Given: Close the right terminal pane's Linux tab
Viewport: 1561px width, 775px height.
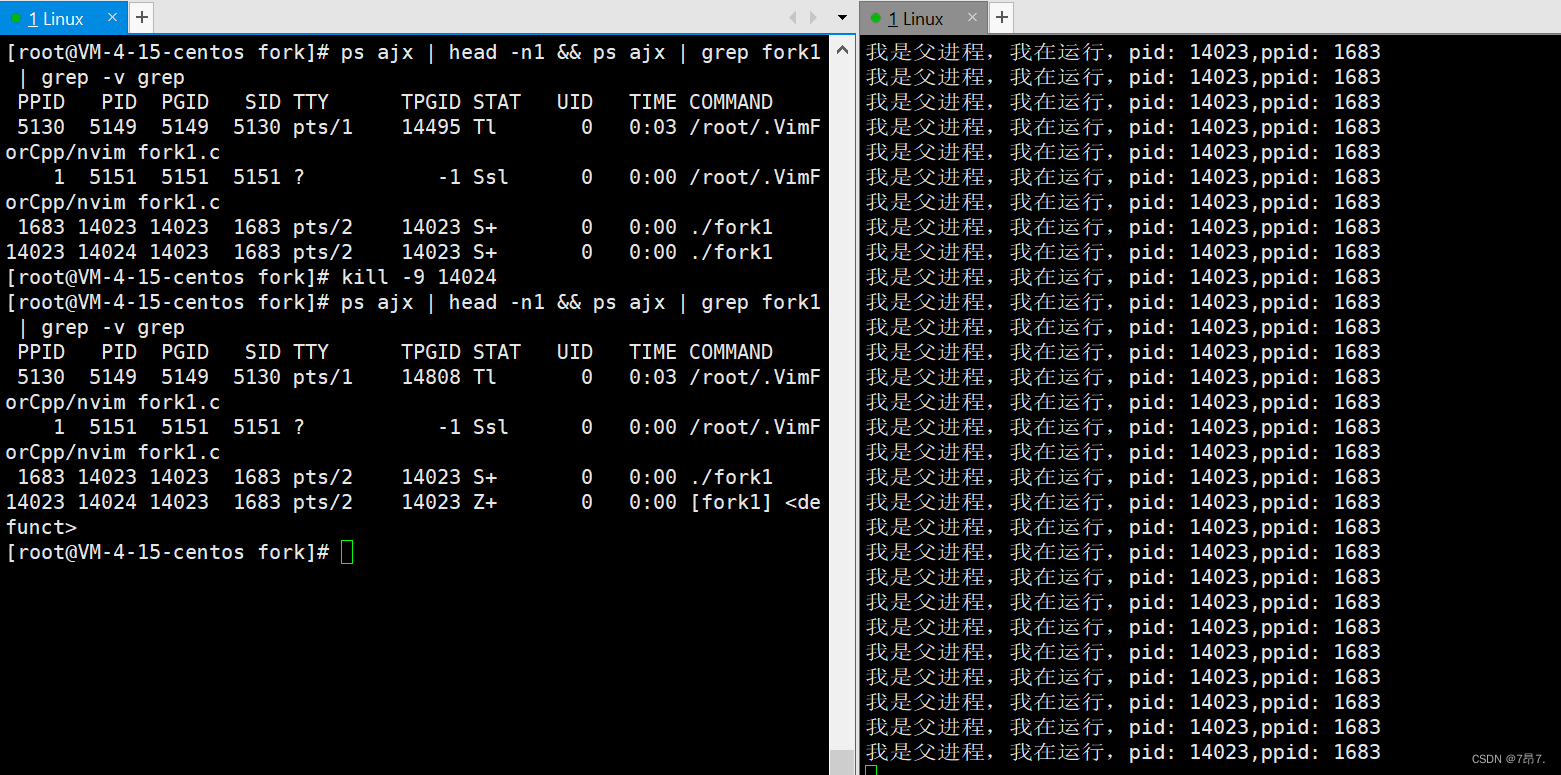Looking at the screenshot, I should point(972,18).
